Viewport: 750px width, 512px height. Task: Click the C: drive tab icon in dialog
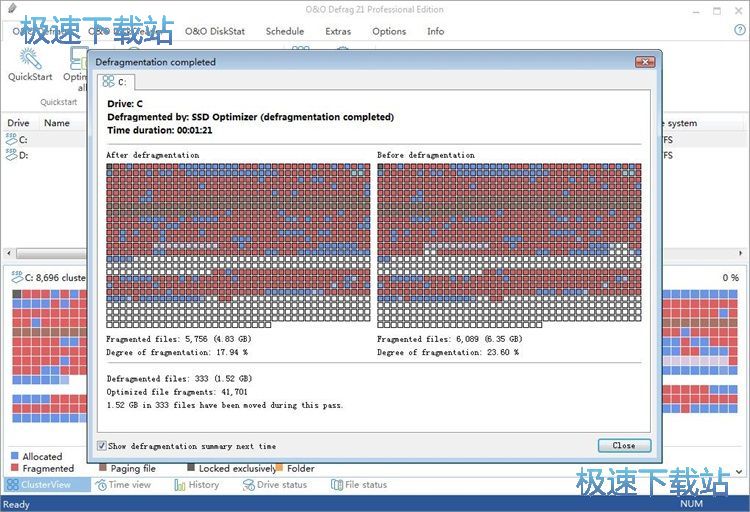(109, 81)
